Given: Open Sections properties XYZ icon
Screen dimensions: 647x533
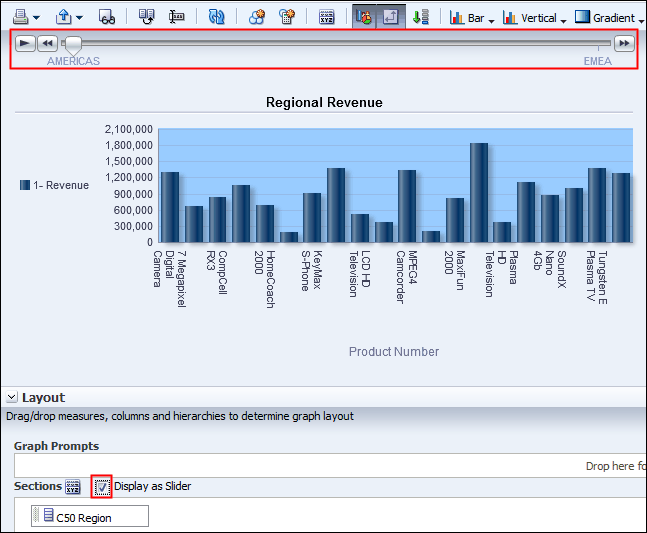Looking at the screenshot, I should pos(73,487).
